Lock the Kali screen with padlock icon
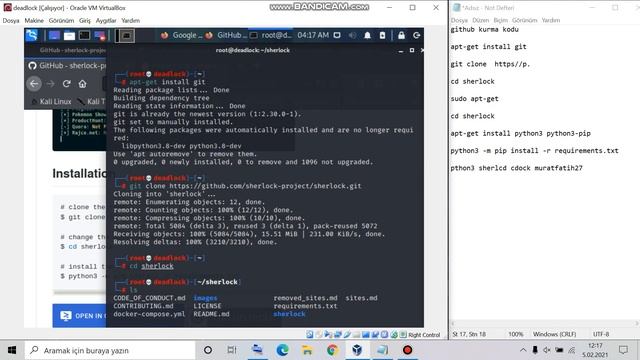 (x=402, y=35)
